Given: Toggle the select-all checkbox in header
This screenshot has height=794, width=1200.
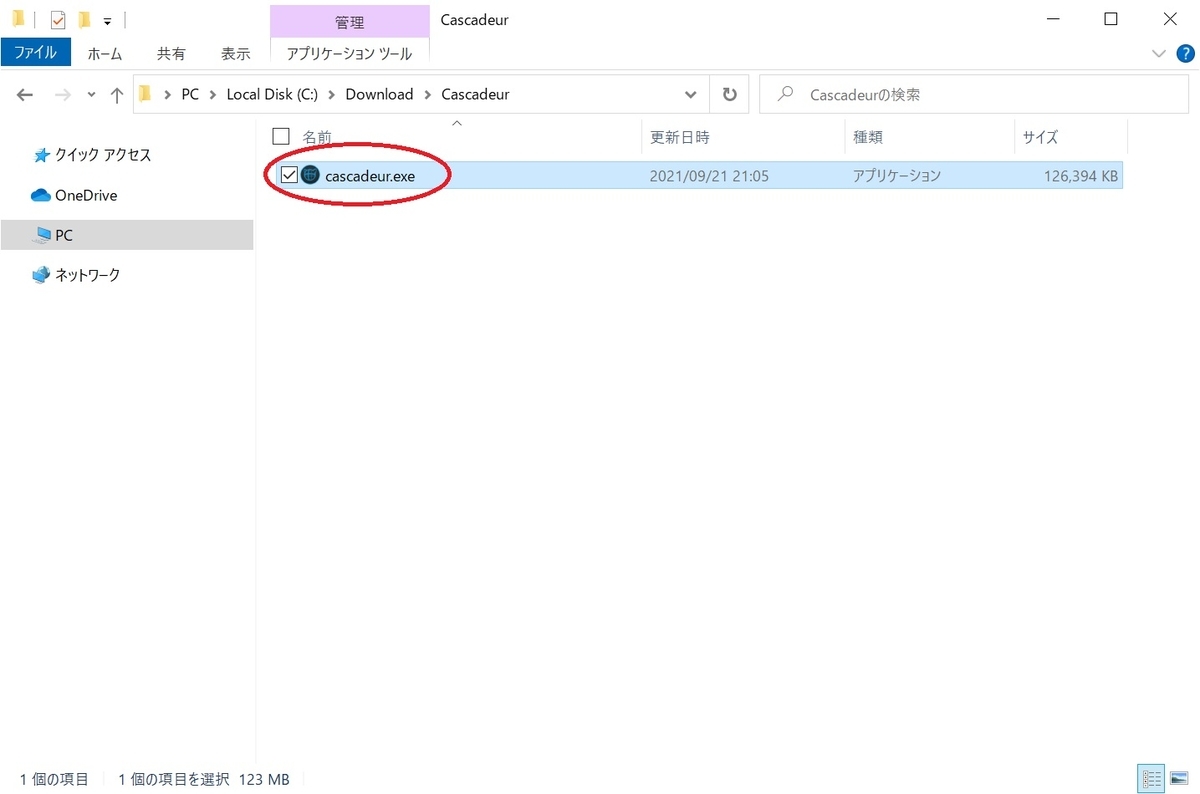Looking at the screenshot, I should click(x=281, y=137).
